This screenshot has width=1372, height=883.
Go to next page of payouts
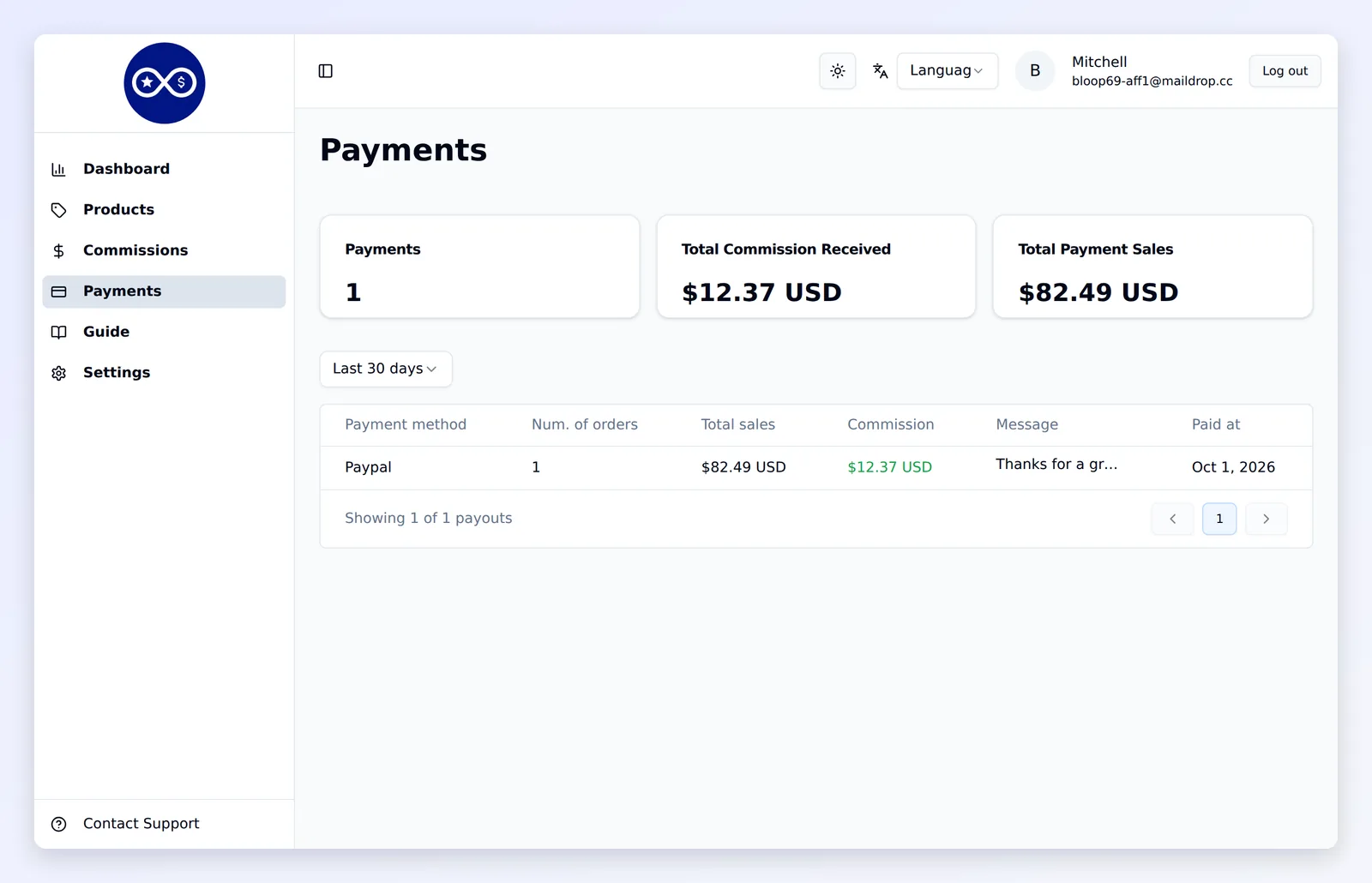[1266, 519]
